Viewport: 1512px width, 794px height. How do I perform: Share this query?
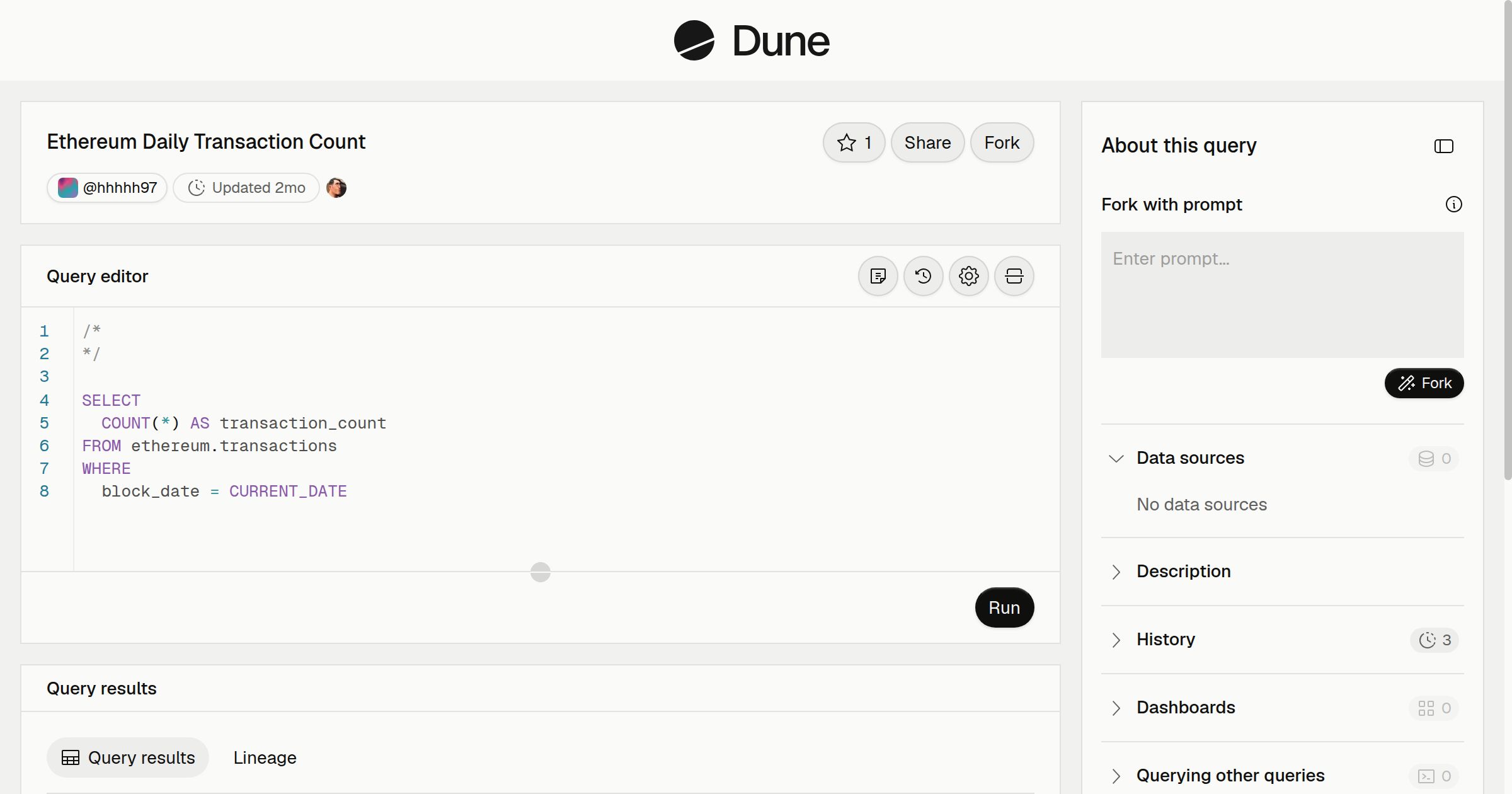[x=927, y=142]
